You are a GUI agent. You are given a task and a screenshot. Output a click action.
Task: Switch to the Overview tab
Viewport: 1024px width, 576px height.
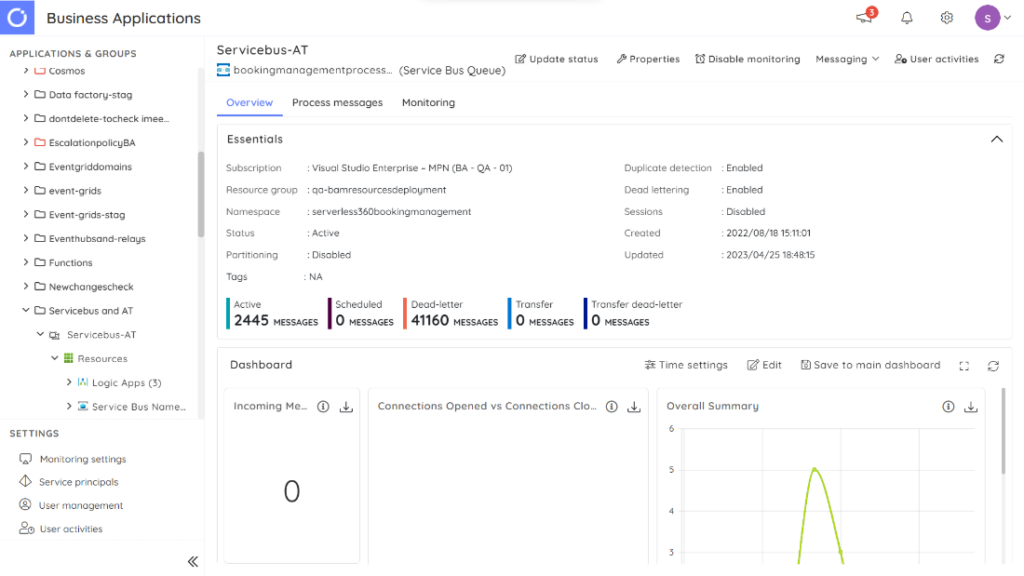click(x=249, y=103)
